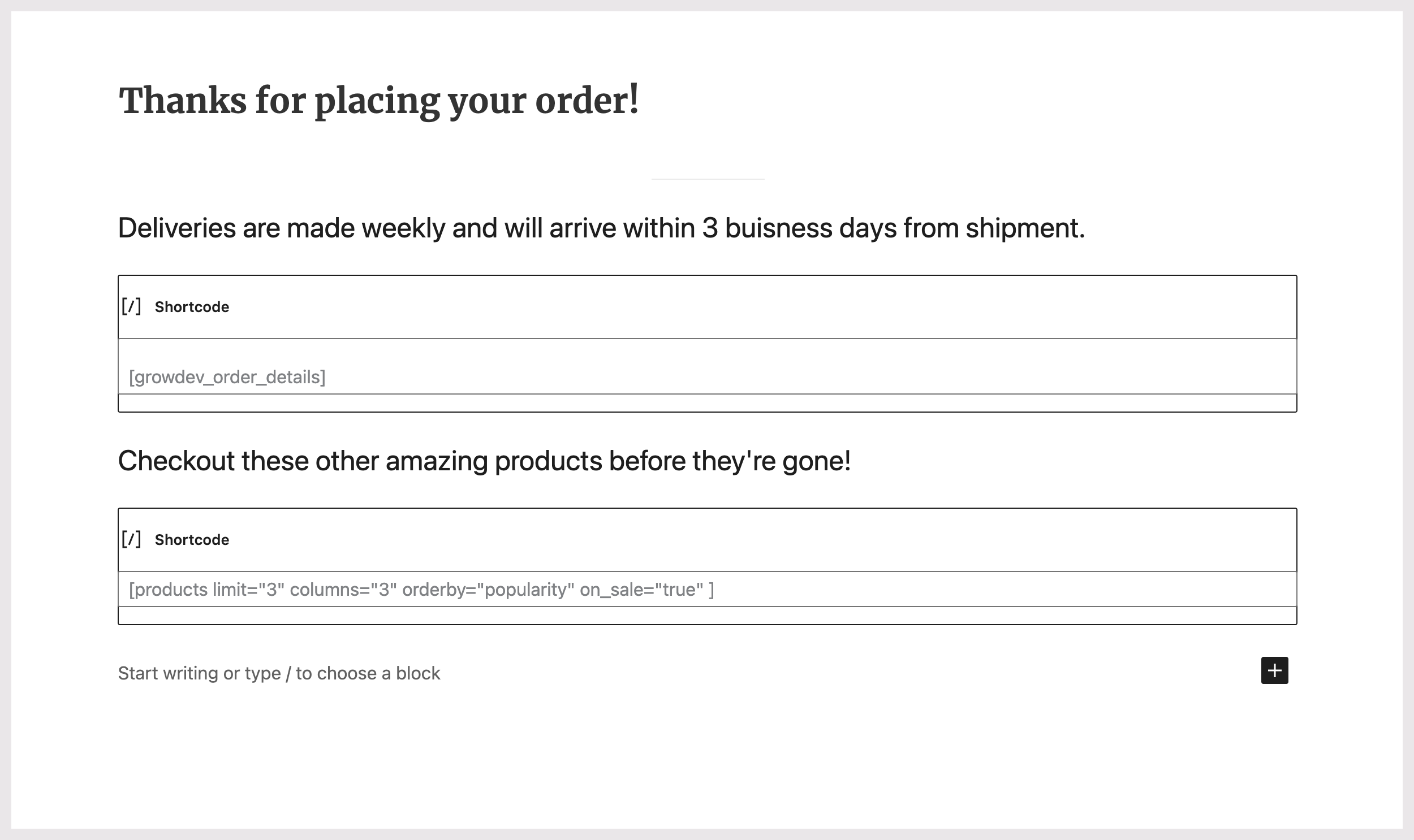Click the word 'amazing' in the checkout paragraph
Viewport: 1414px width, 840px height.
pos(436,461)
